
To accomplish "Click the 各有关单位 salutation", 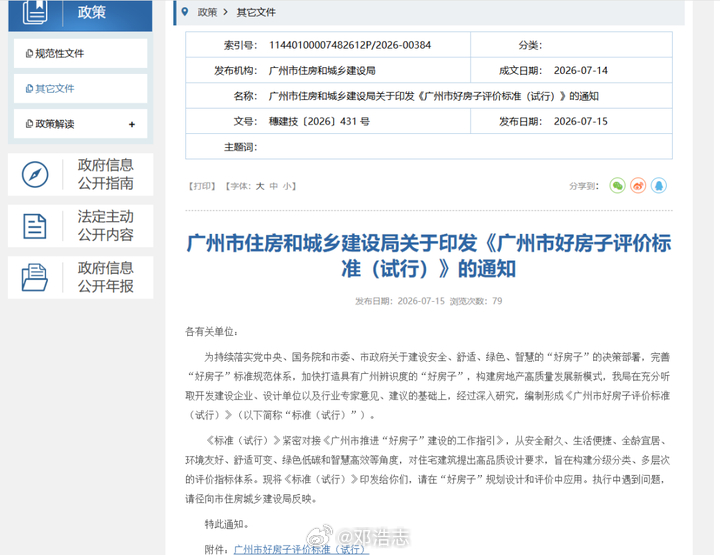I will click(x=212, y=331).
